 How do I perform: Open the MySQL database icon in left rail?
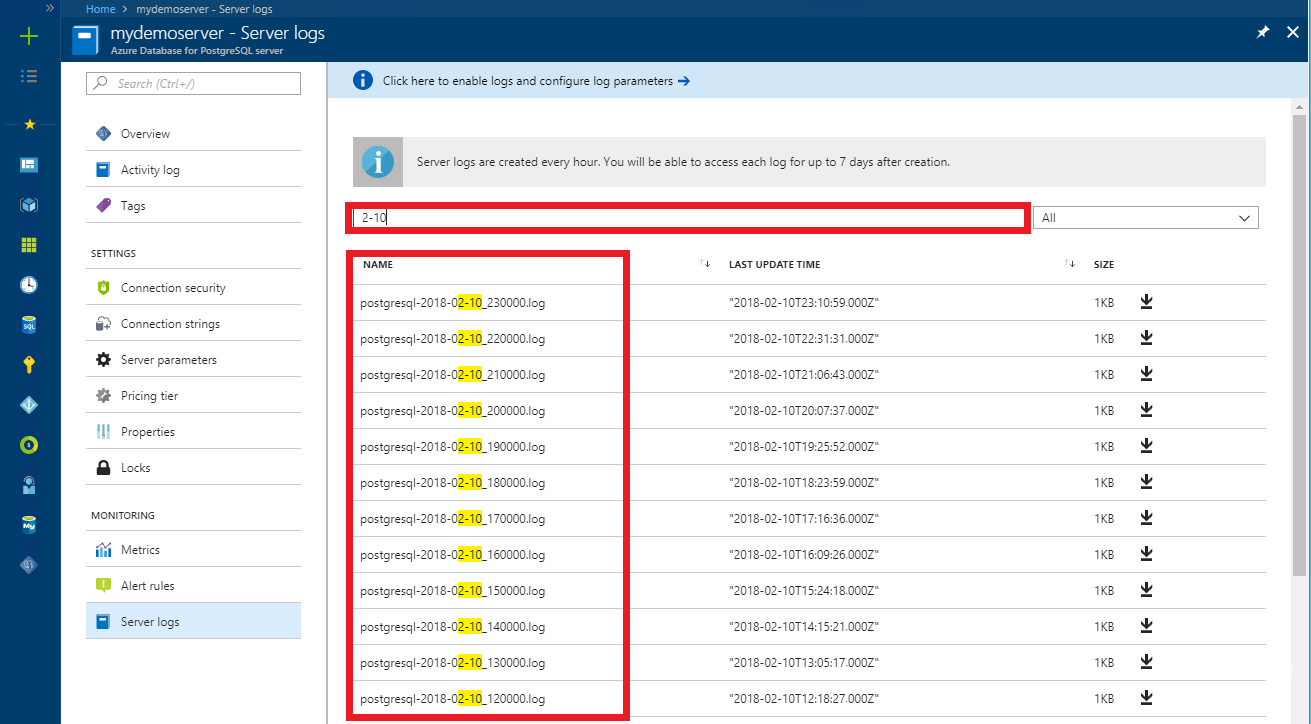click(x=29, y=525)
